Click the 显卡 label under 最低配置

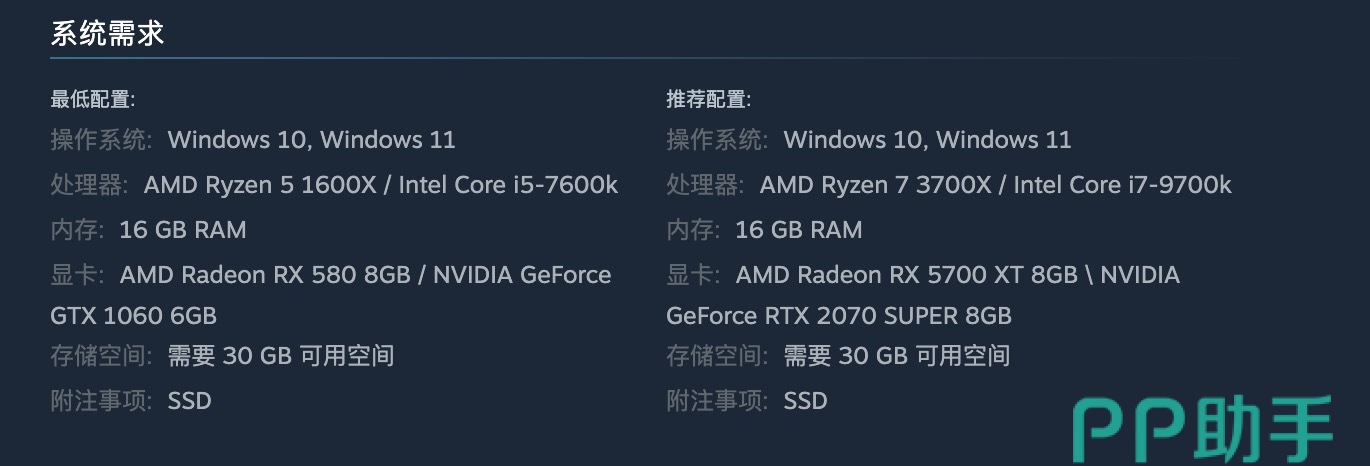[x=77, y=275]
